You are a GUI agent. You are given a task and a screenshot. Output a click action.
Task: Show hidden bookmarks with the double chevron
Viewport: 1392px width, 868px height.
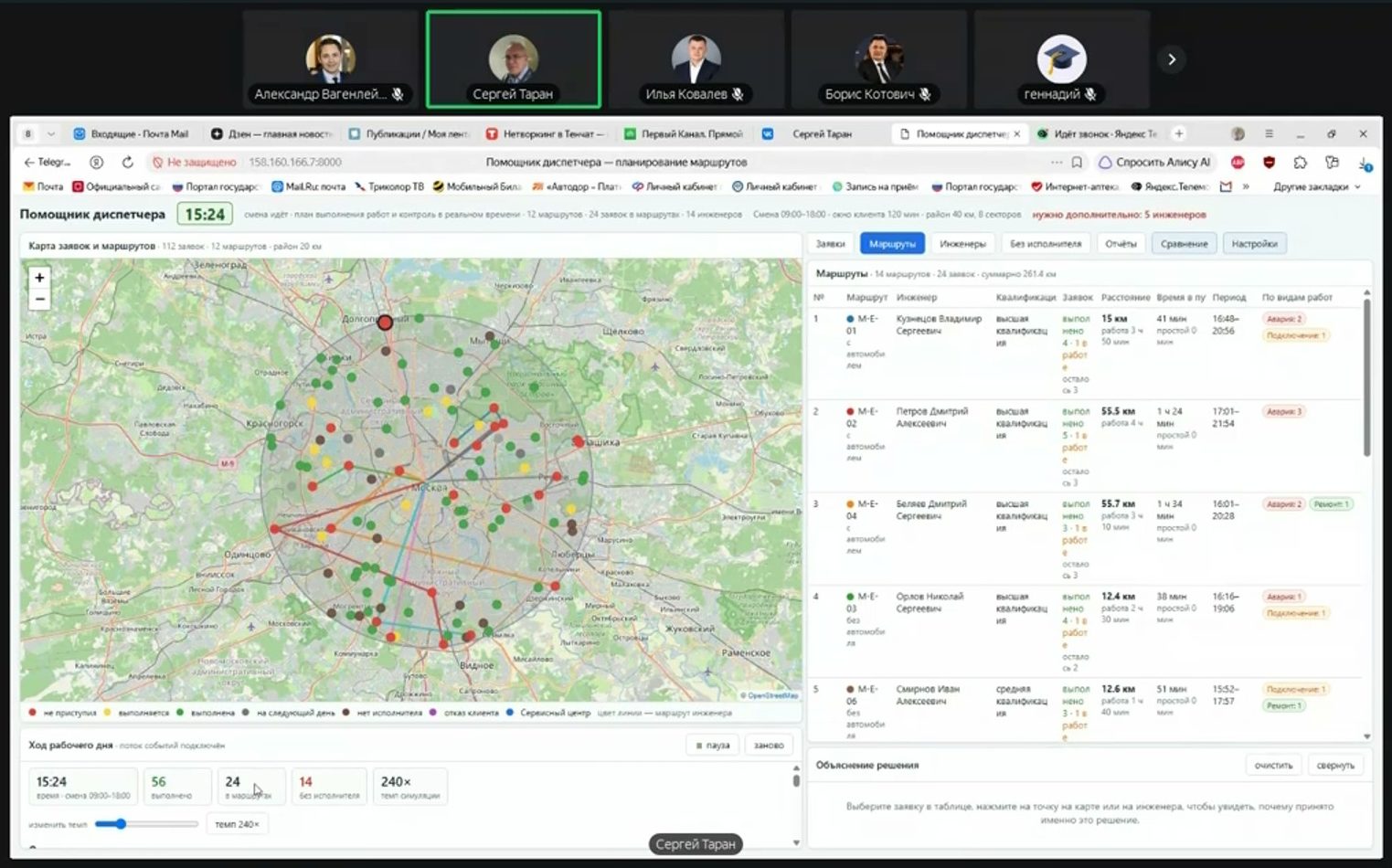tap(1246, 186)
